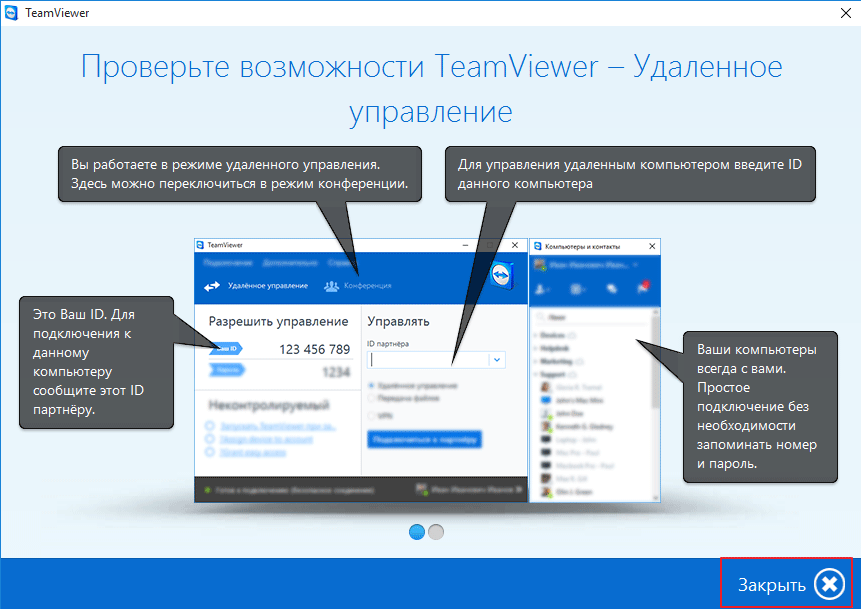This screenshot has width=861, height=609.
Task: Switch to the Конференция tab
Action: point(357,286)
